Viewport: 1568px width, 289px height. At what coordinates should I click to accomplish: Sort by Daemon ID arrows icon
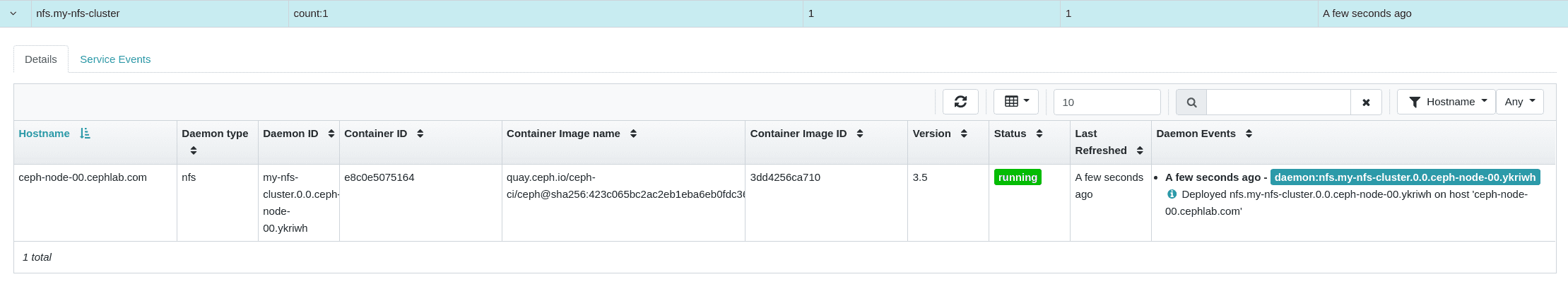[x=331, y=134]
